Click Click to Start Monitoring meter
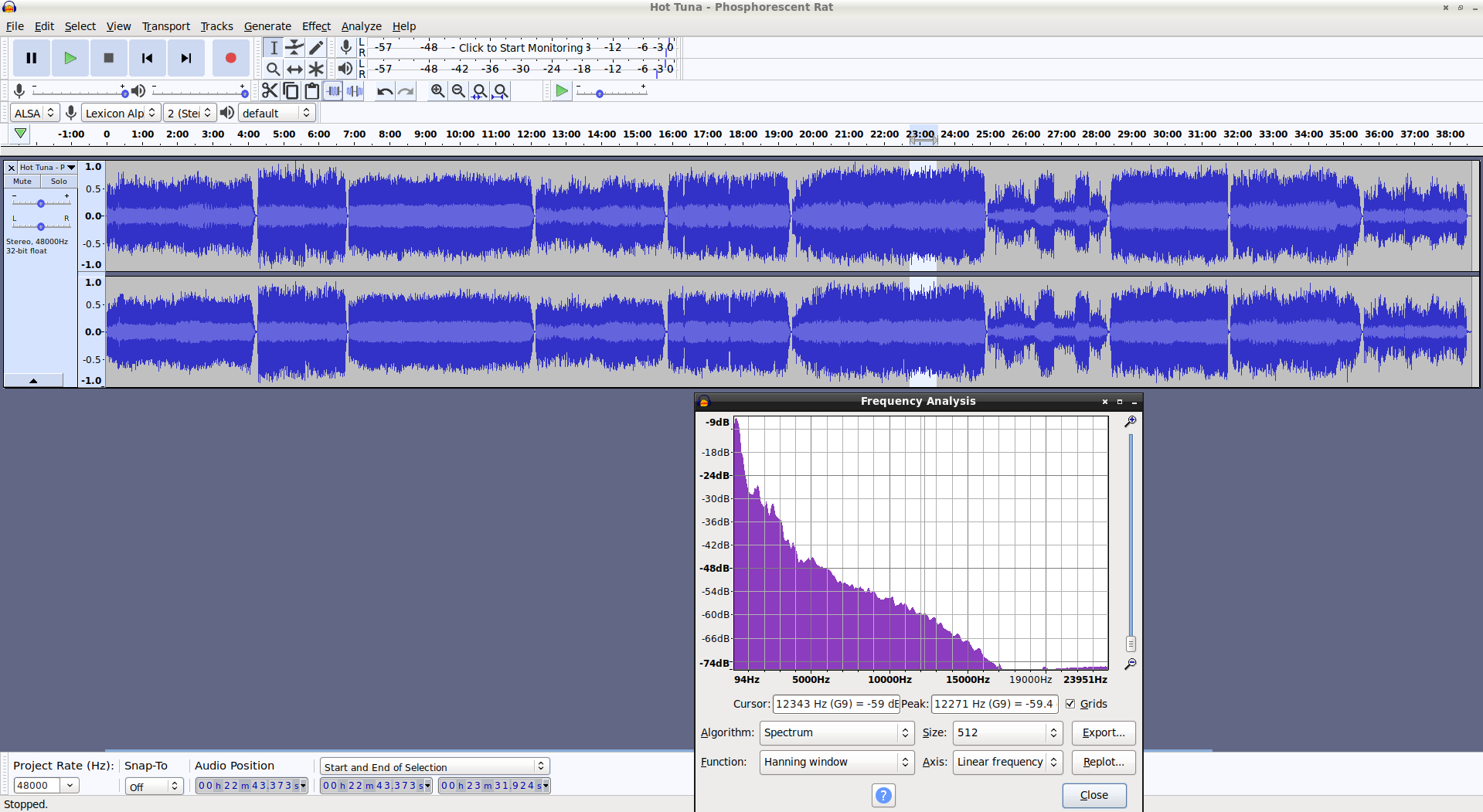 520,47
